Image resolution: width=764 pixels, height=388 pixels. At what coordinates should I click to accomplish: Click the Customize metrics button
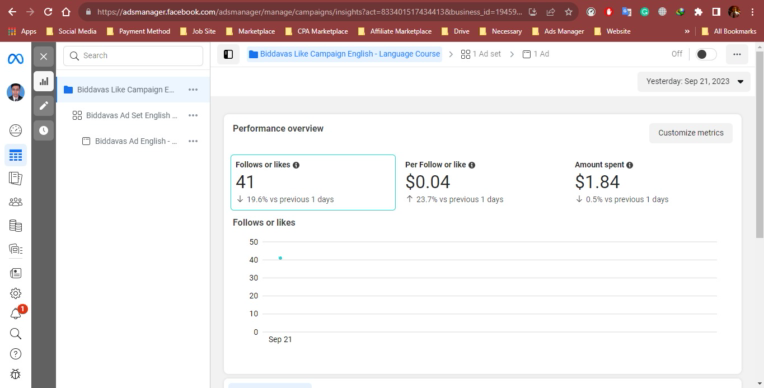[690, 133]
